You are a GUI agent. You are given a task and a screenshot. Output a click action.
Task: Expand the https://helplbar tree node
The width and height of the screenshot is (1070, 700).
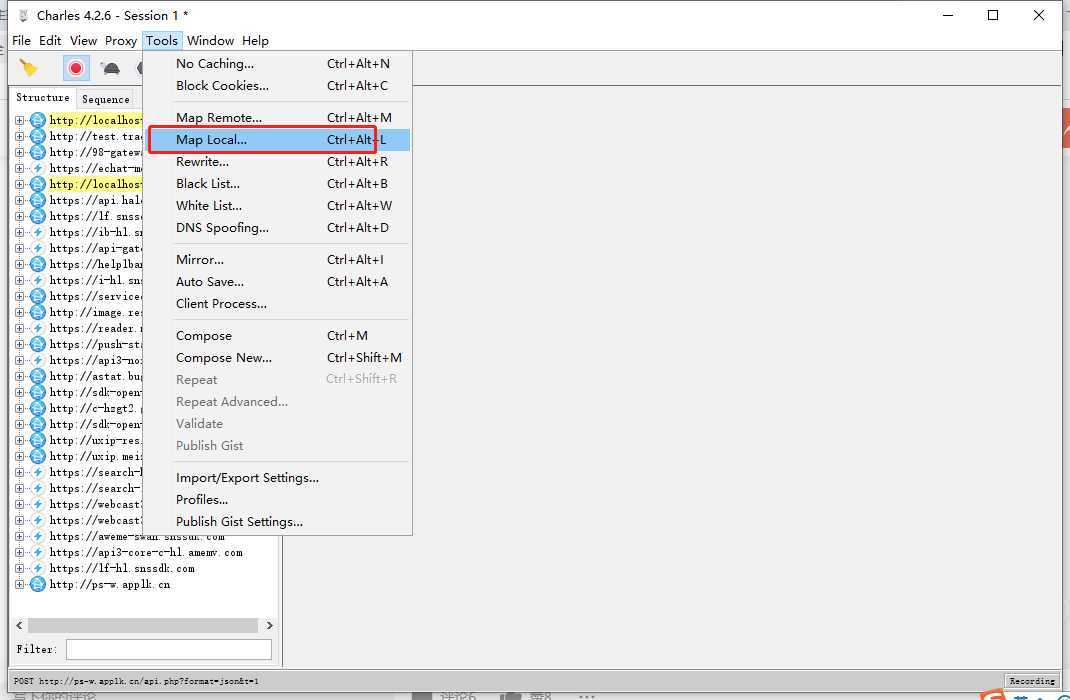pyautogui.click(x=19, y=265)
